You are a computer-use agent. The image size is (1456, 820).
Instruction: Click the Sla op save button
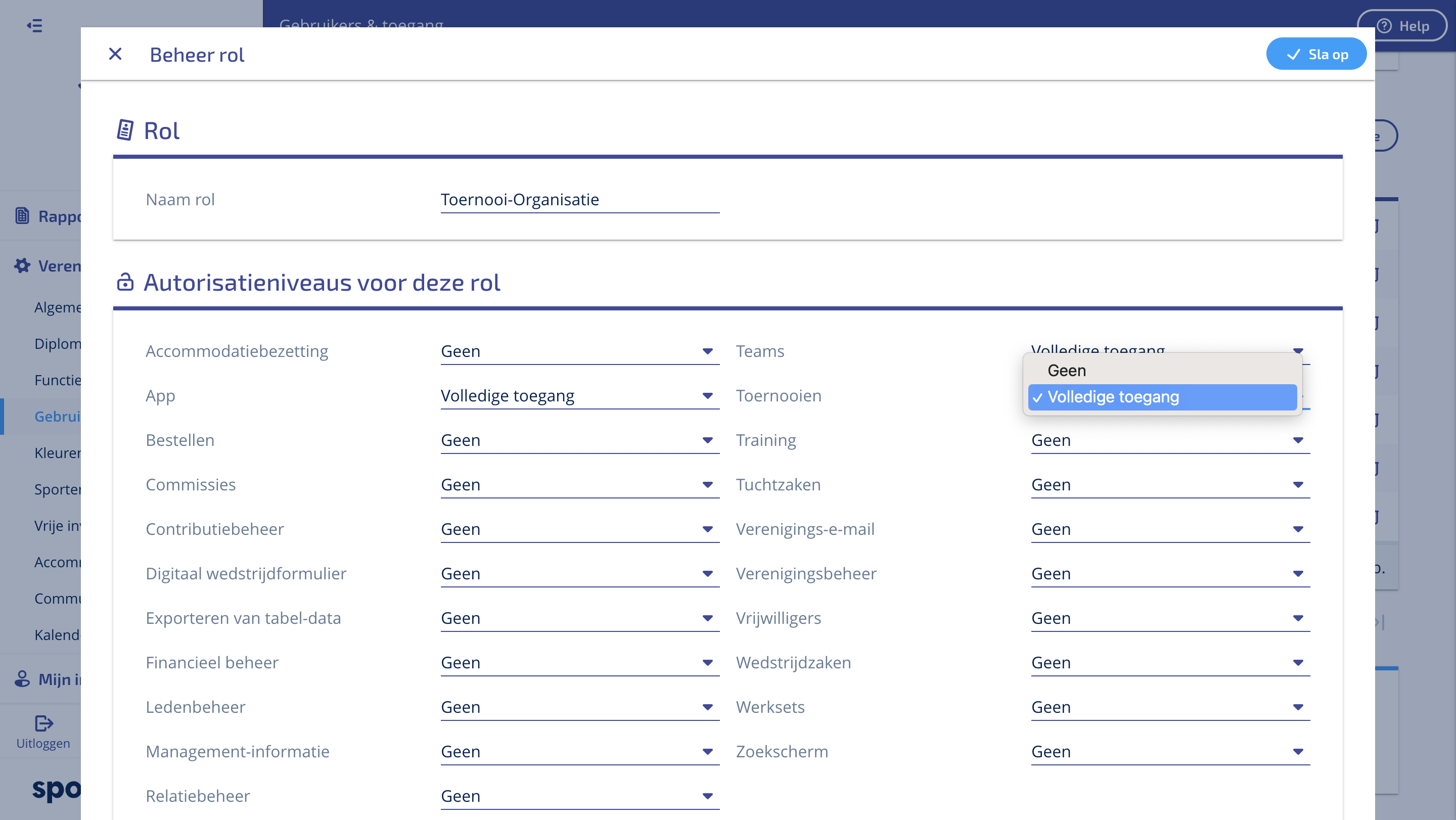pyautogui.click(x=1316, y=54)
